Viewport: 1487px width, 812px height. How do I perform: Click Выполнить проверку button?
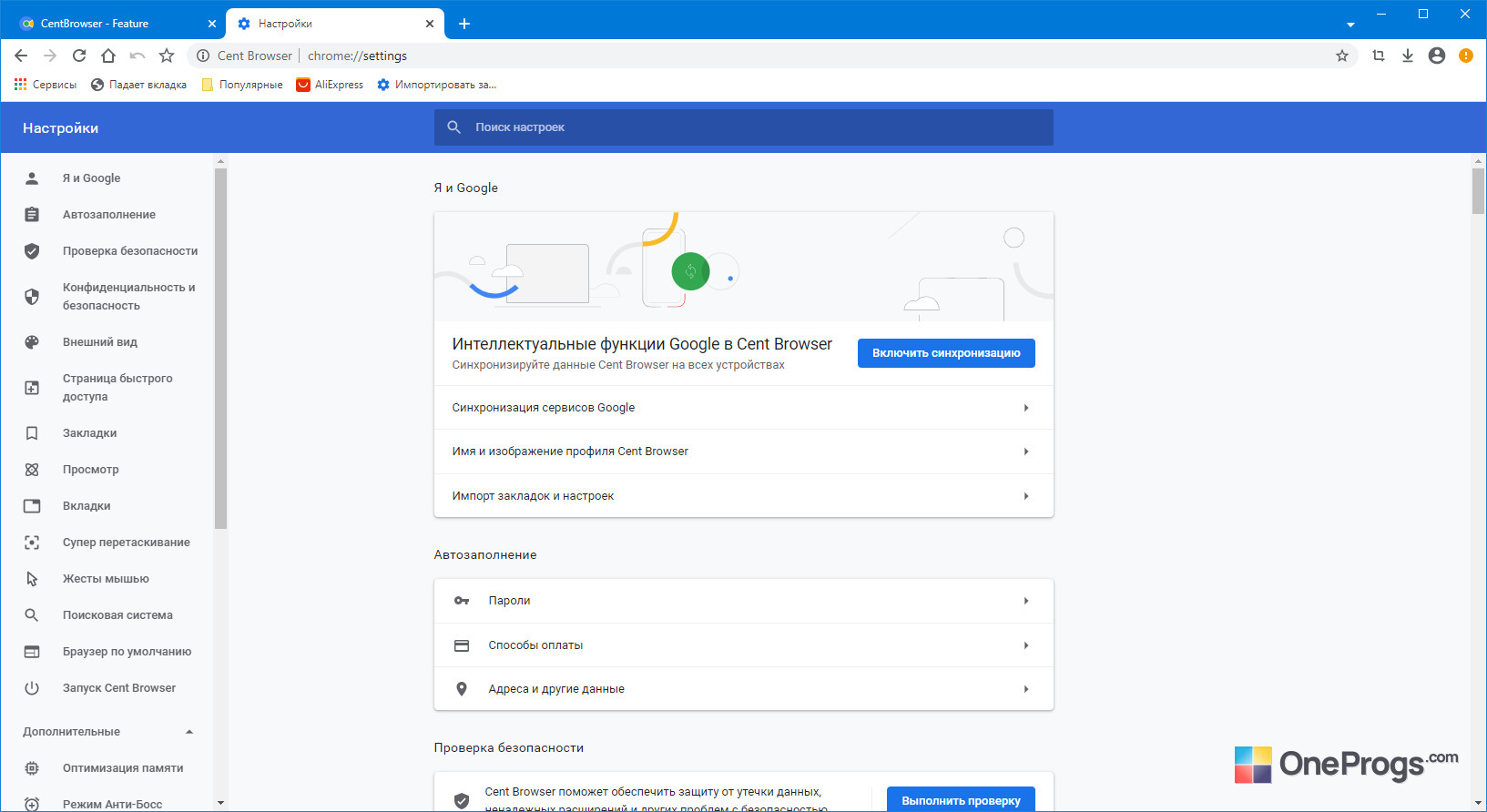[961, 799]
